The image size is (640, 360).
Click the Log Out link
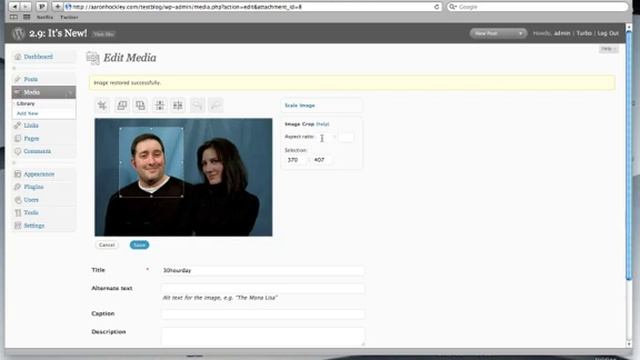tap(608, 33)
